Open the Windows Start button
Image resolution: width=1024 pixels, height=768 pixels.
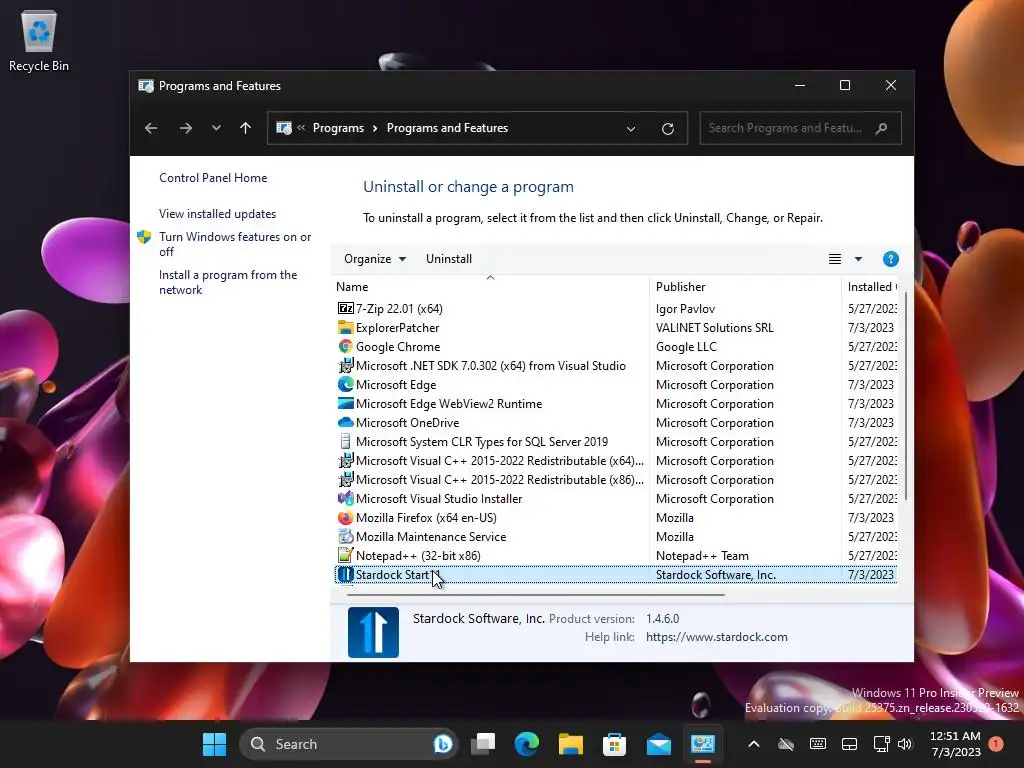pos(214,744)
